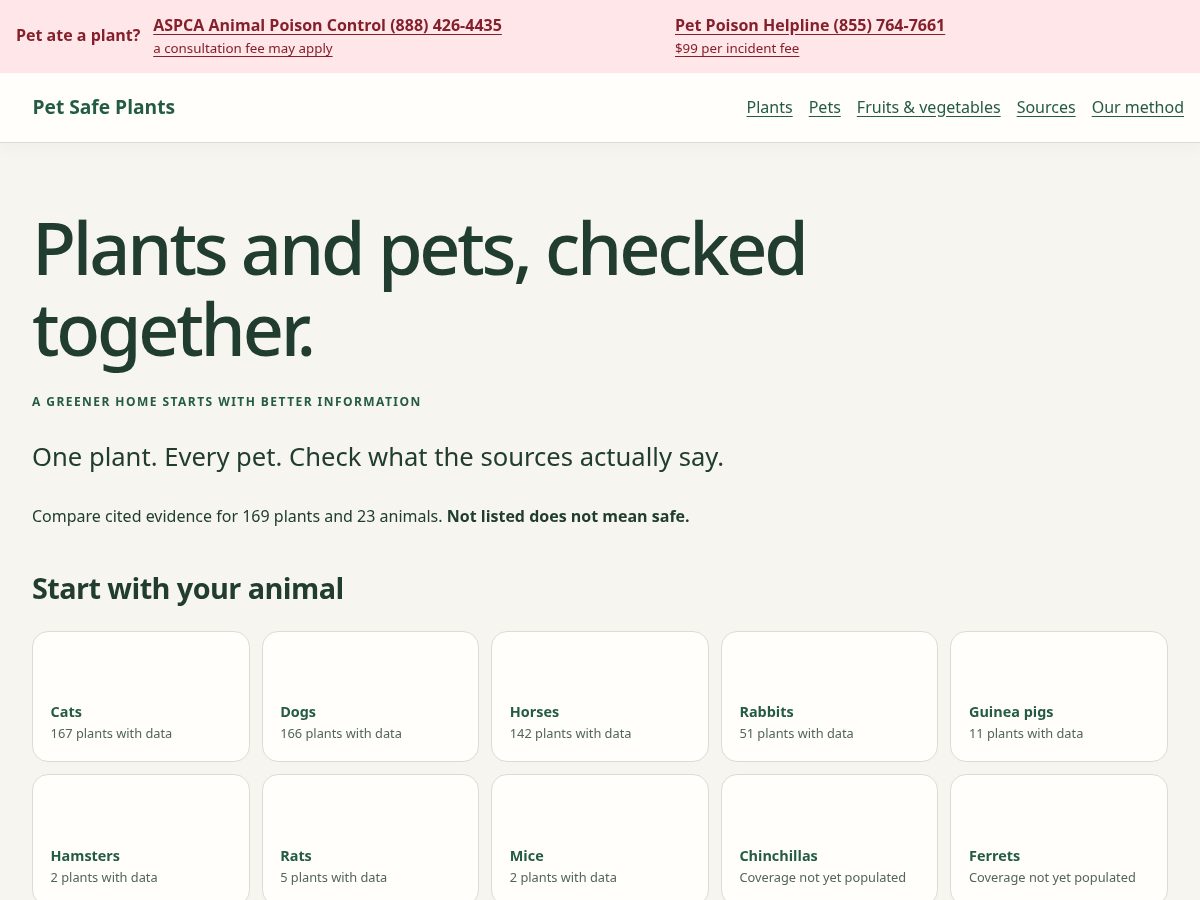Click 'A greener home starts' tagline

(x=227, y=402)
